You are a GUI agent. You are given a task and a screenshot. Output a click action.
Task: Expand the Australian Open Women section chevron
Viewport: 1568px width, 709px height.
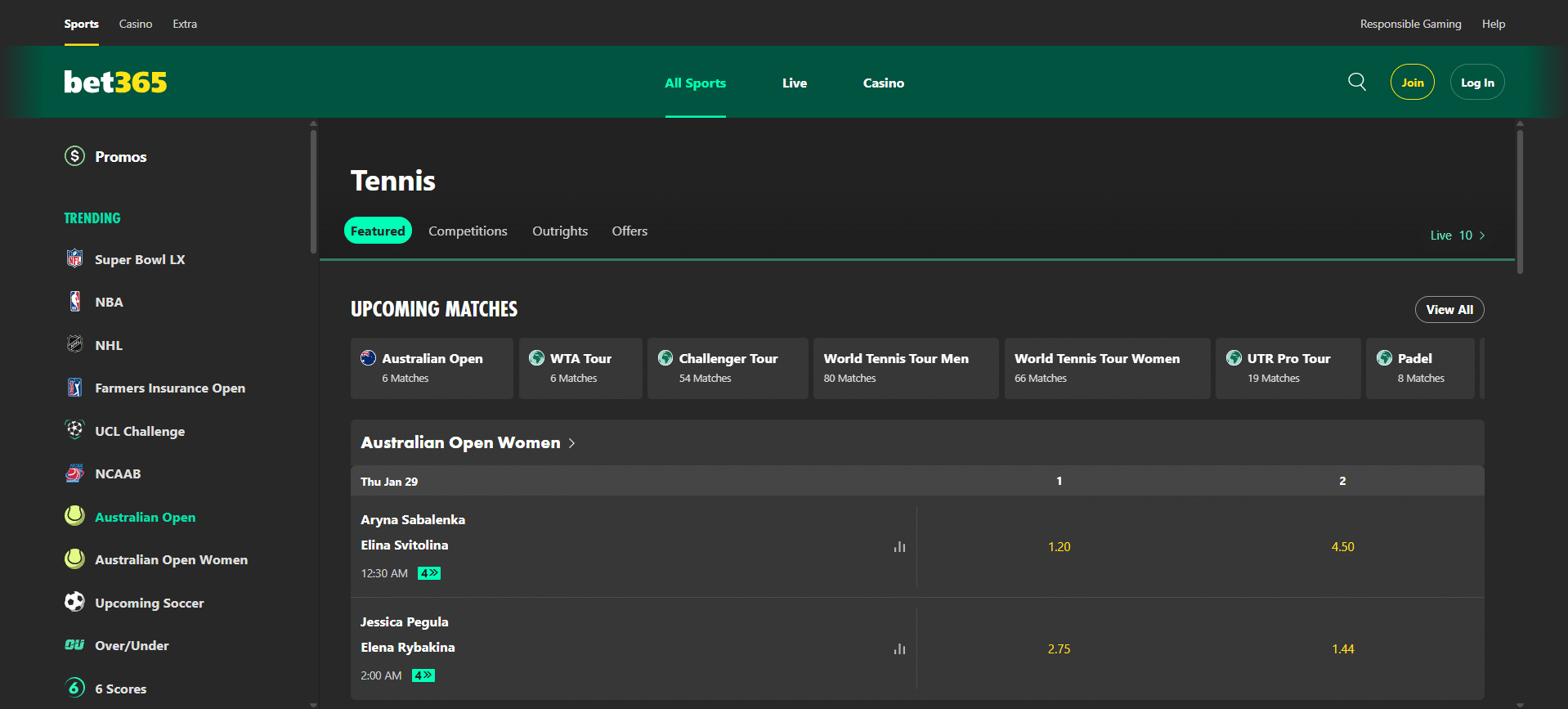(571, 443)
